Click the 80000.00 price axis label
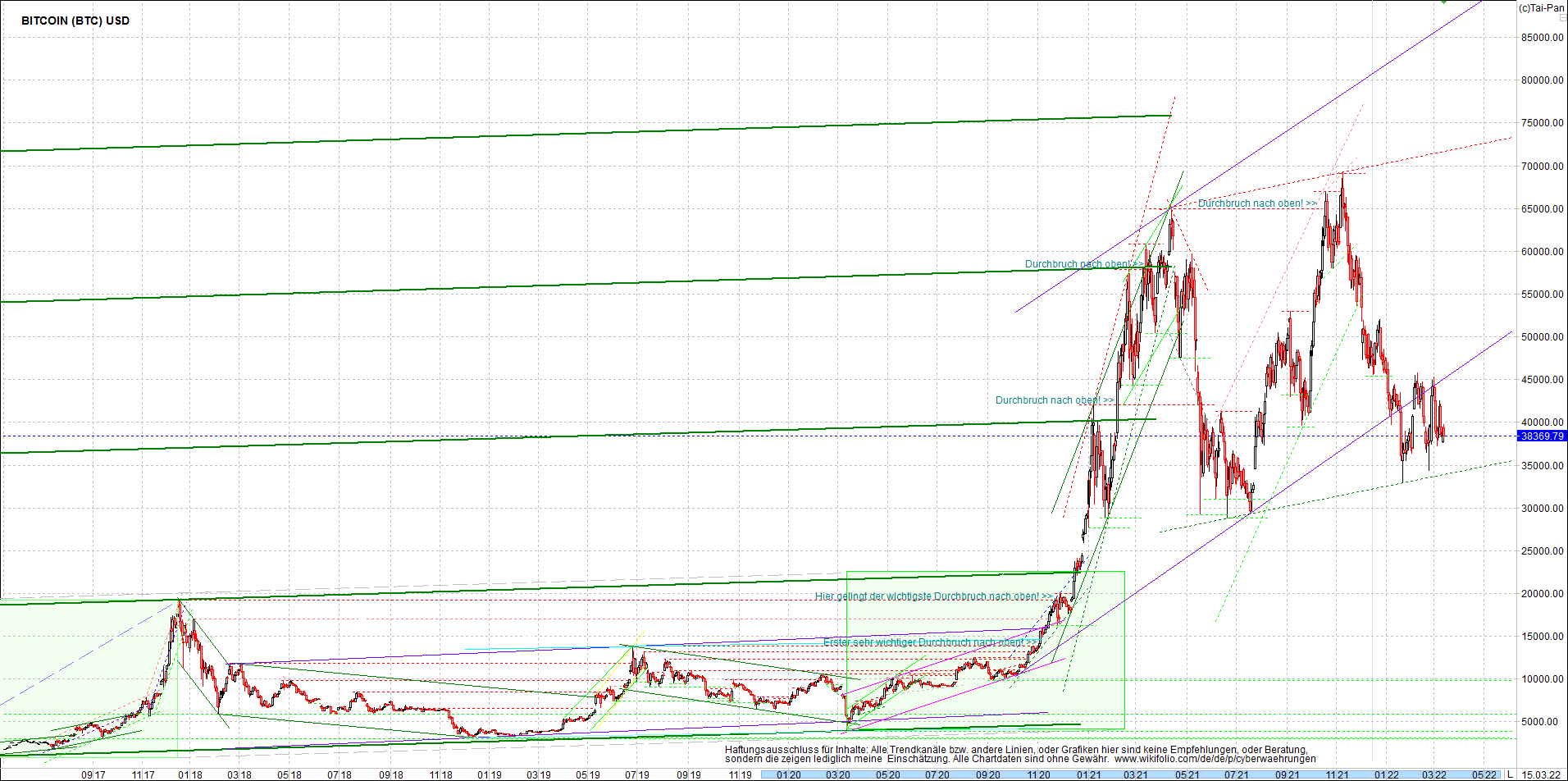This screenshot has height=781, width=1568. [x=1543, y=80]
